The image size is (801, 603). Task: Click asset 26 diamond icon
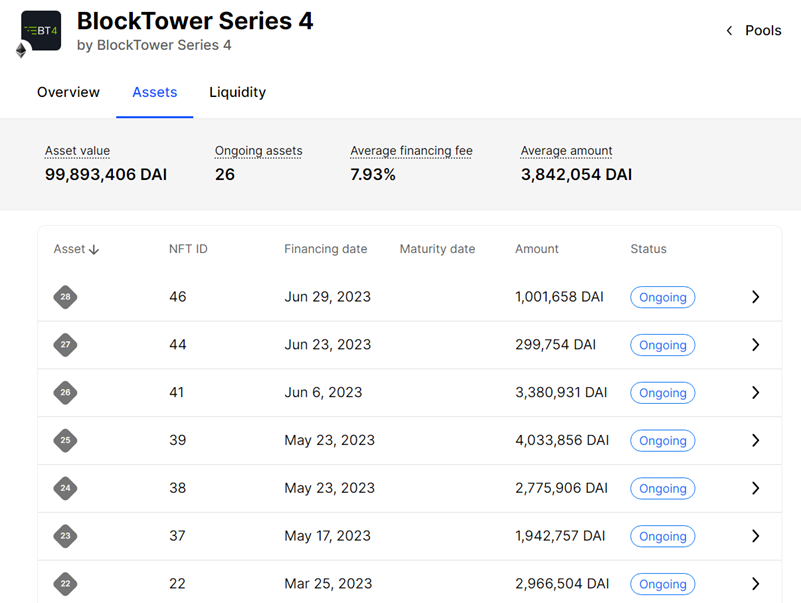pos(65,392)
